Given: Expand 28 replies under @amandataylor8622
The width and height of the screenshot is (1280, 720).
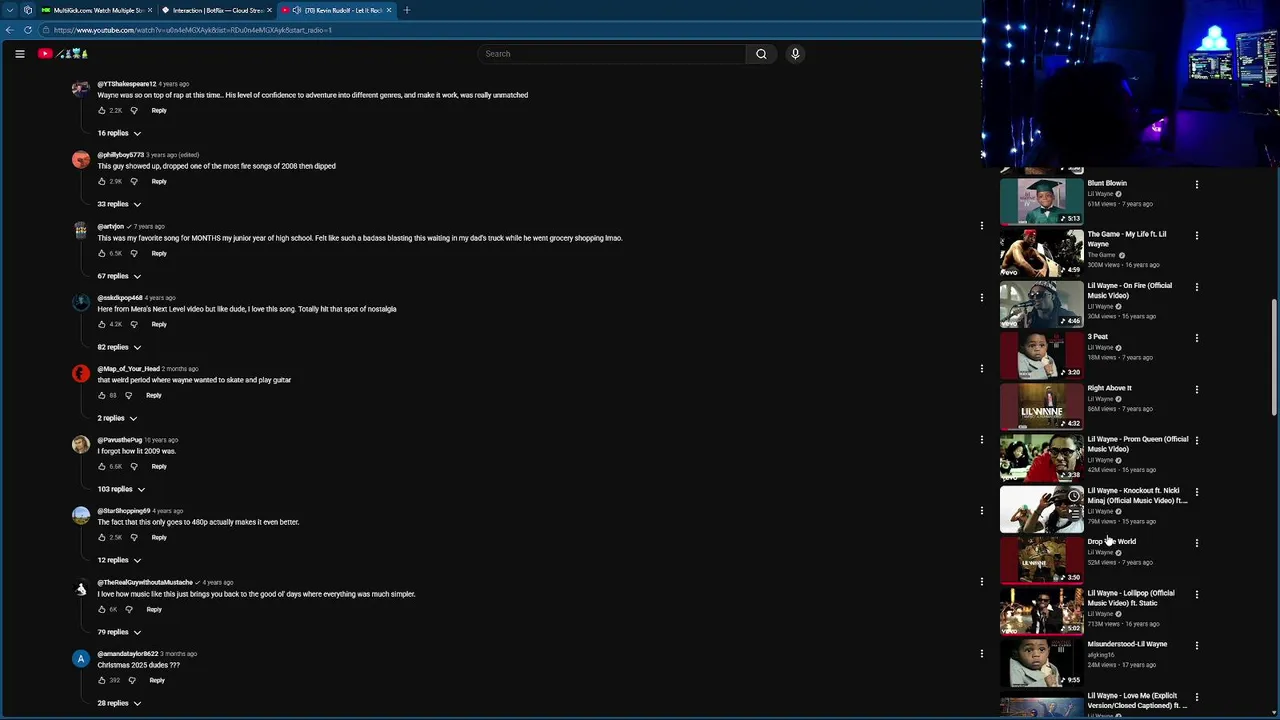Looking at the screenshot, I should (119, 703).
